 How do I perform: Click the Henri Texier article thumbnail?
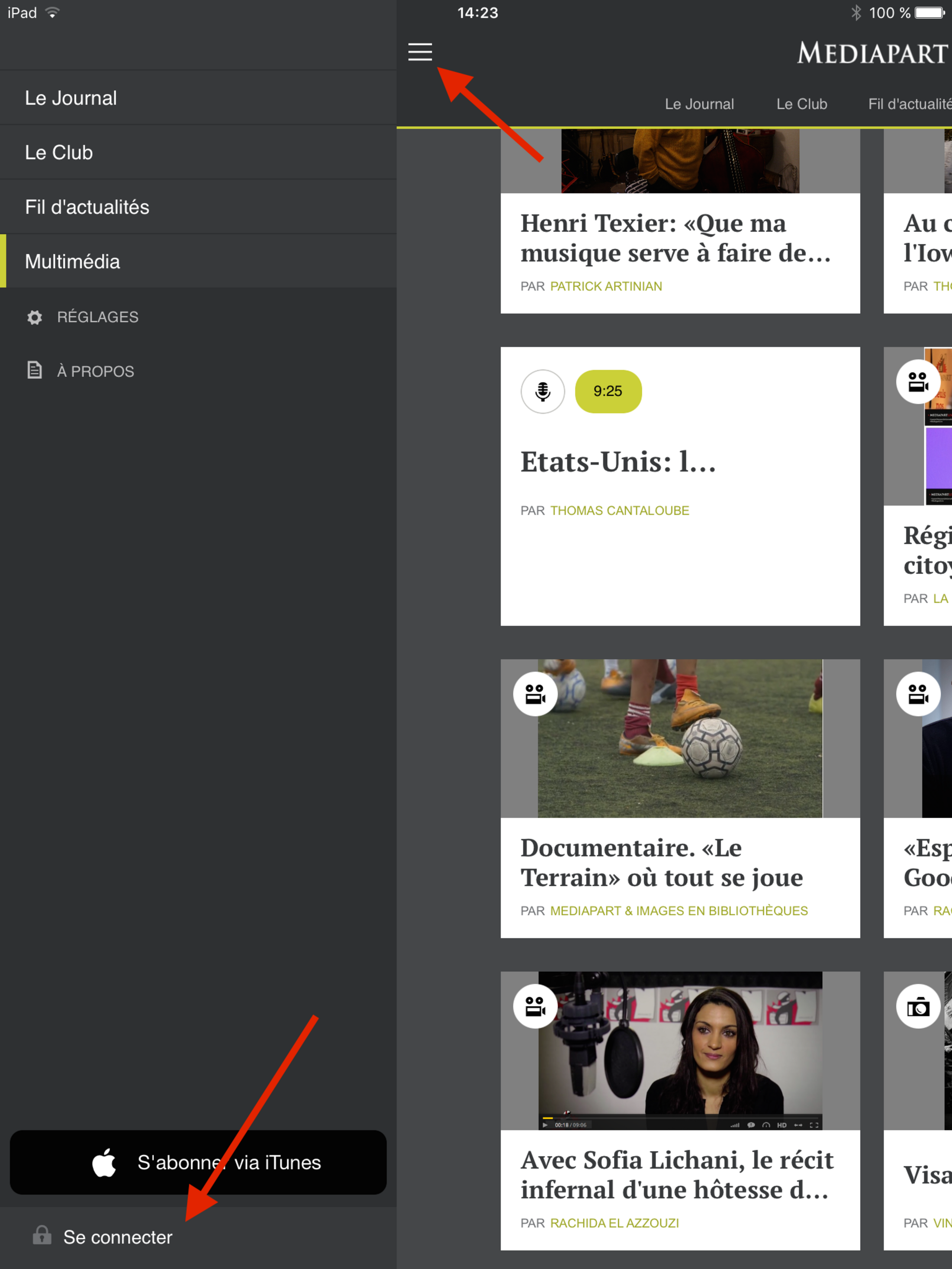[680, 161]
